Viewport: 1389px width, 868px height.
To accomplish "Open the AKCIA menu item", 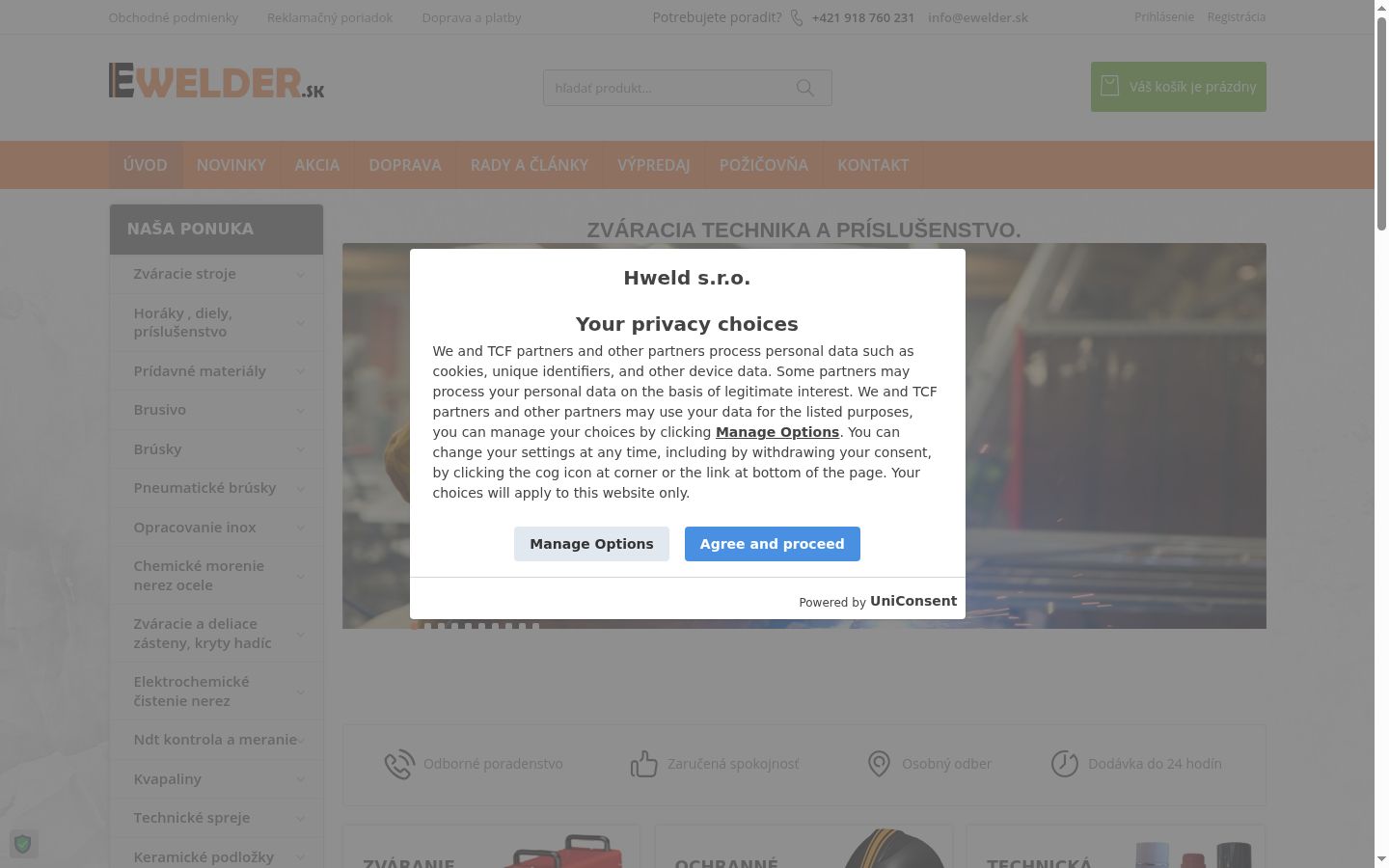I will pos(317,165).
